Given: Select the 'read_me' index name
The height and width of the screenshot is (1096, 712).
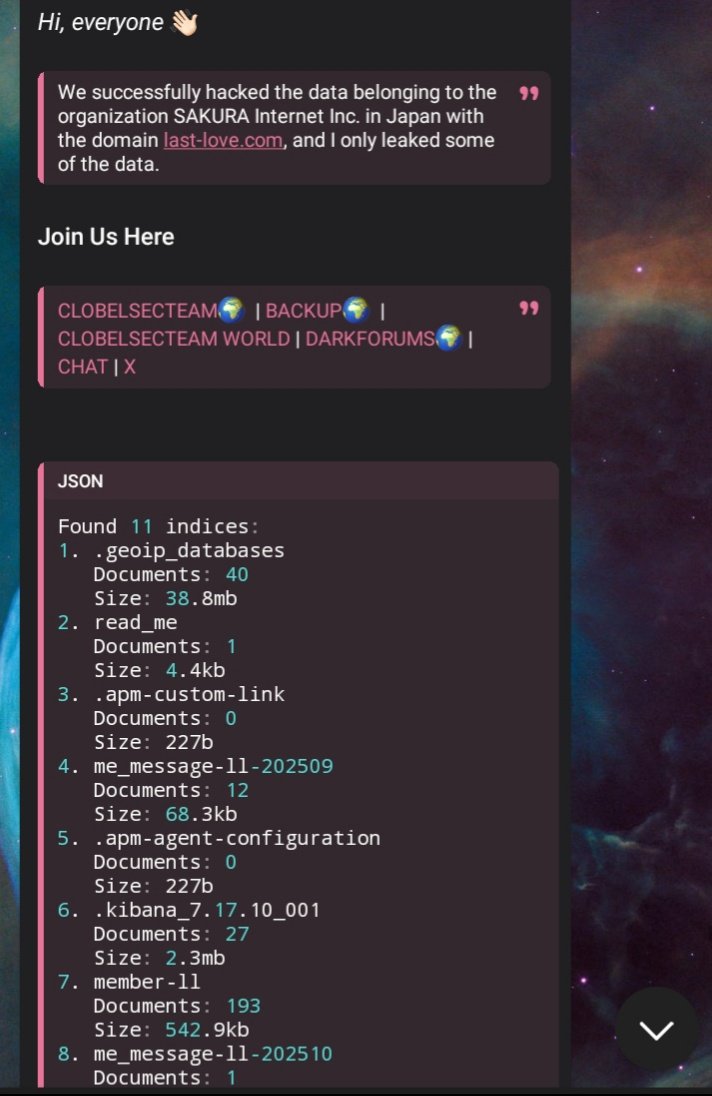Looking at the screenshot, I should point(136,623).
